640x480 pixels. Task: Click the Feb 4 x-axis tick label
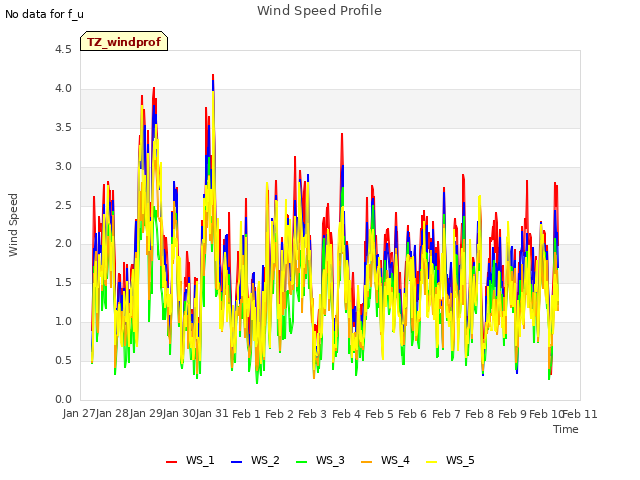click(346, 414)
